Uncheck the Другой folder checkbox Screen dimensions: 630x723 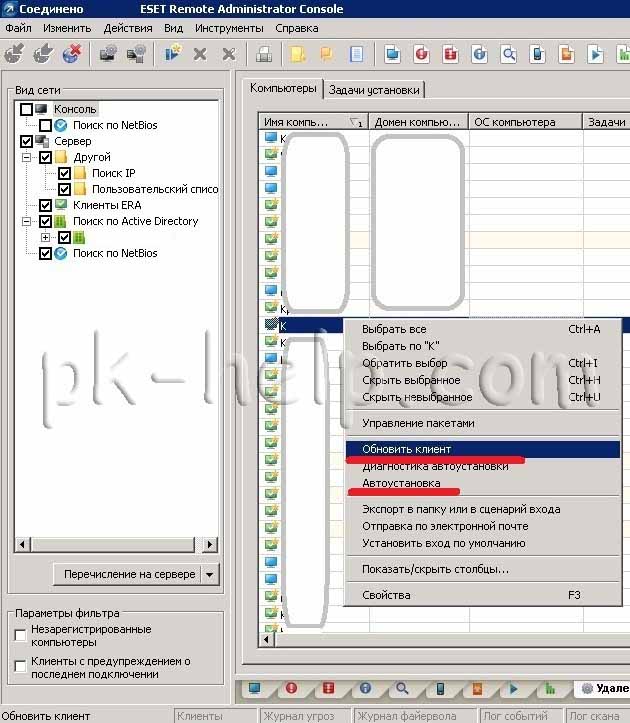coord(45,157)
